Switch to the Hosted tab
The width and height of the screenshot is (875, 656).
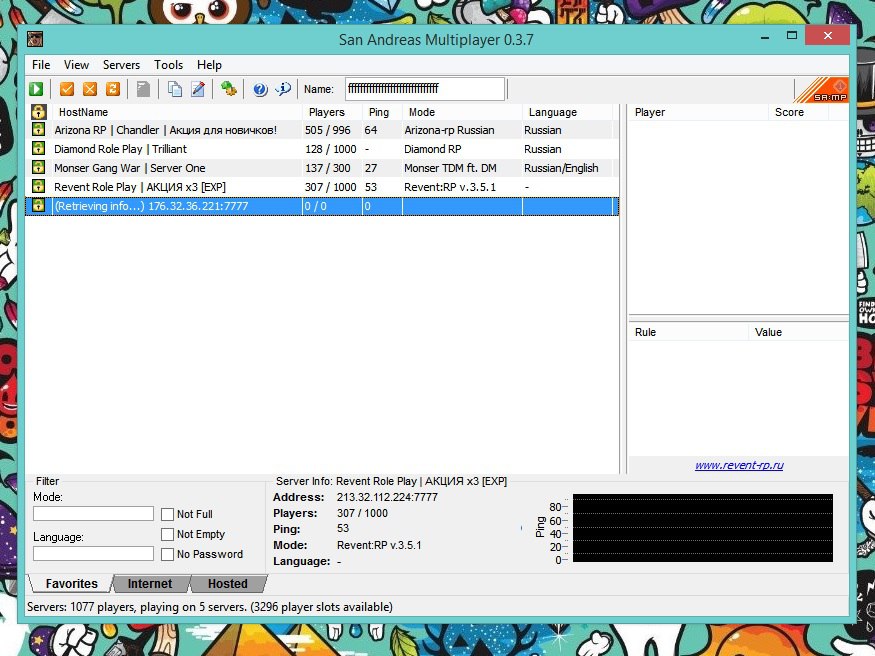coord(228,583)
